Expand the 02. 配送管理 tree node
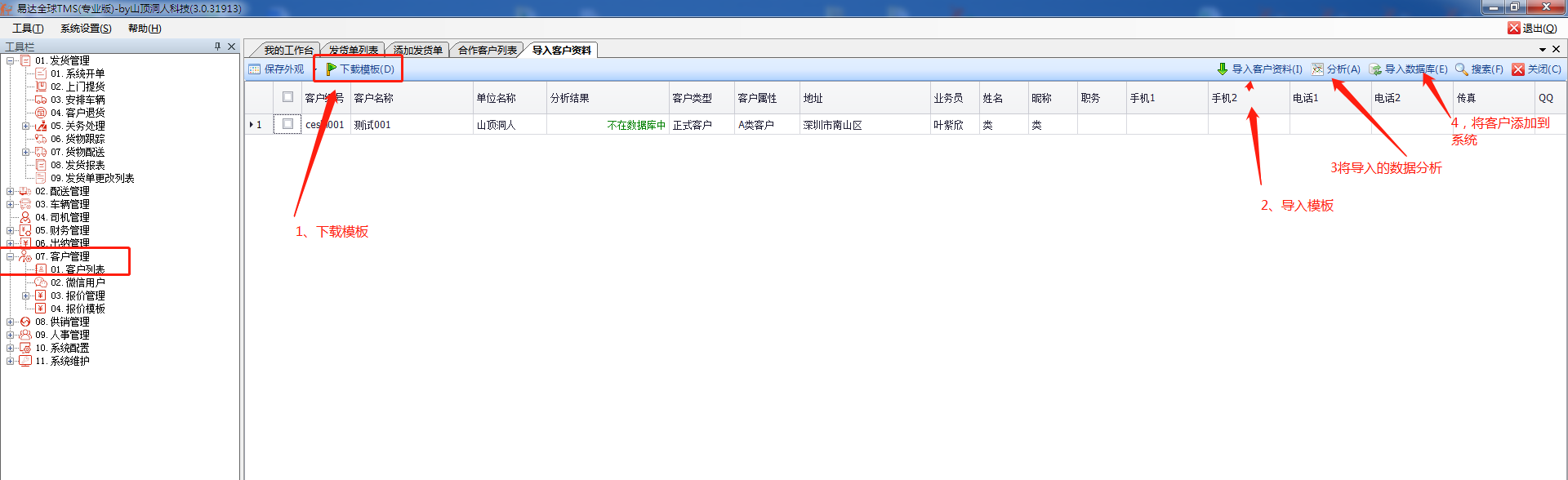Screen dimensions: 1568x480 tap(10, 191)
